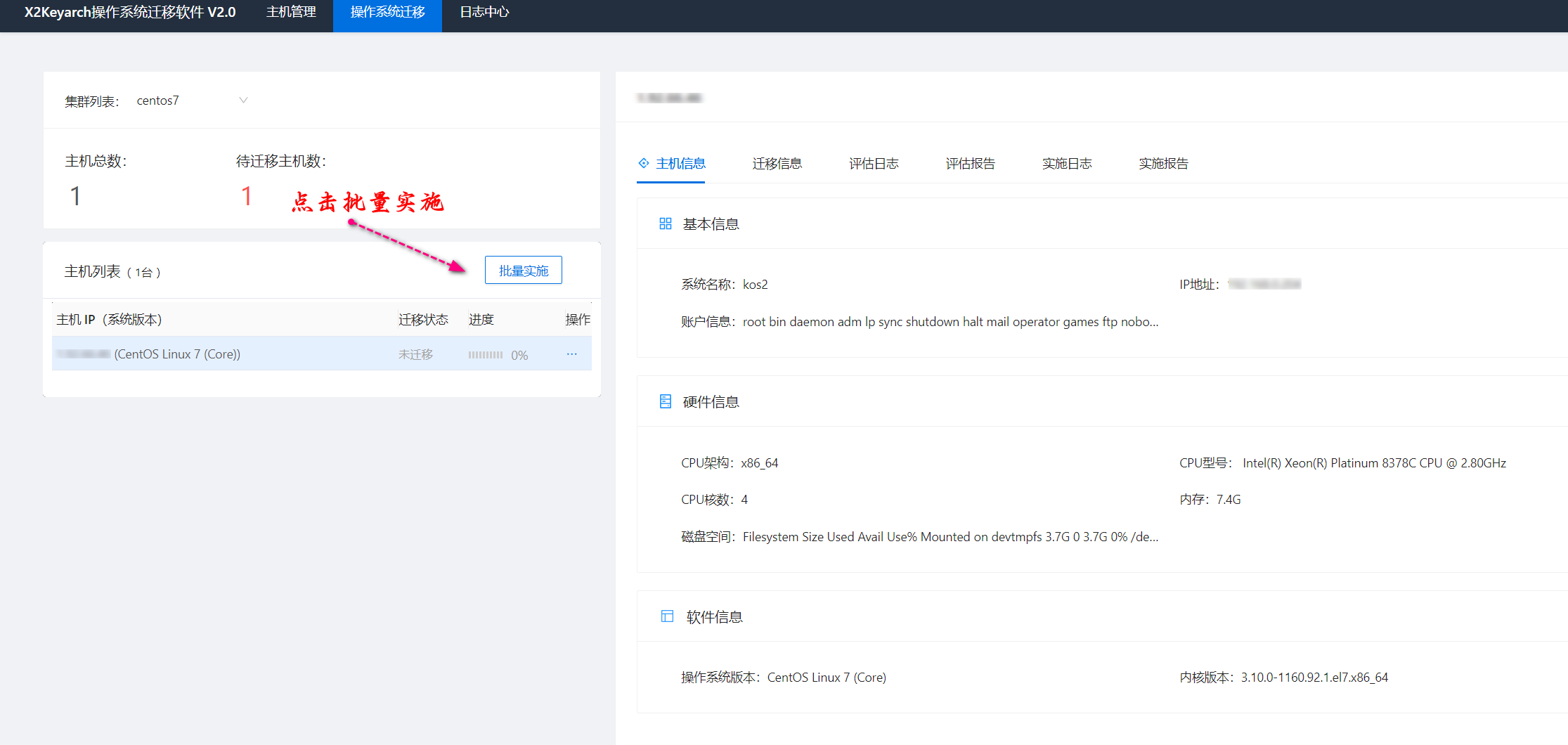This screenshot has height=745, width=1568.
Task: Click the 未迁移 status cell
Action: pos(415,355)
